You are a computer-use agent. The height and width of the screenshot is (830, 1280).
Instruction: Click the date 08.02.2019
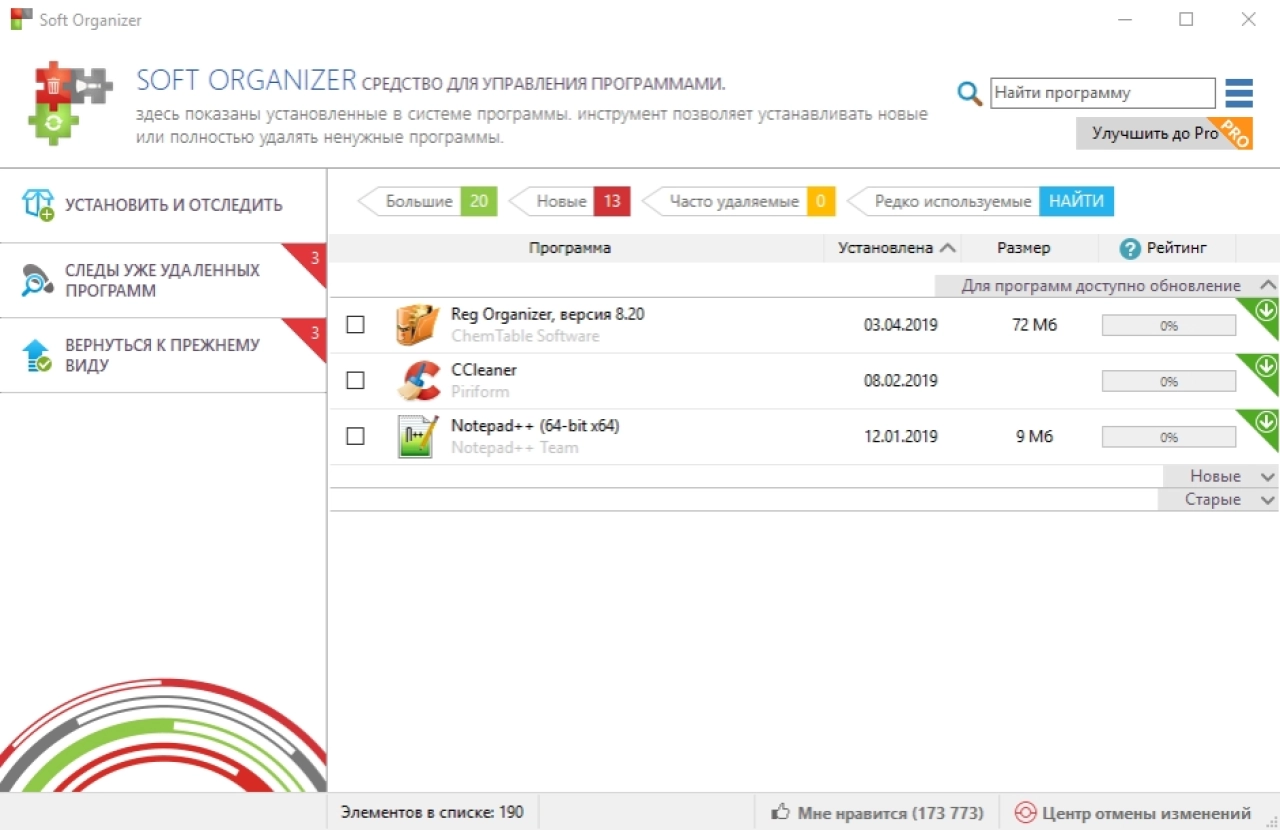tap(901, 381)
